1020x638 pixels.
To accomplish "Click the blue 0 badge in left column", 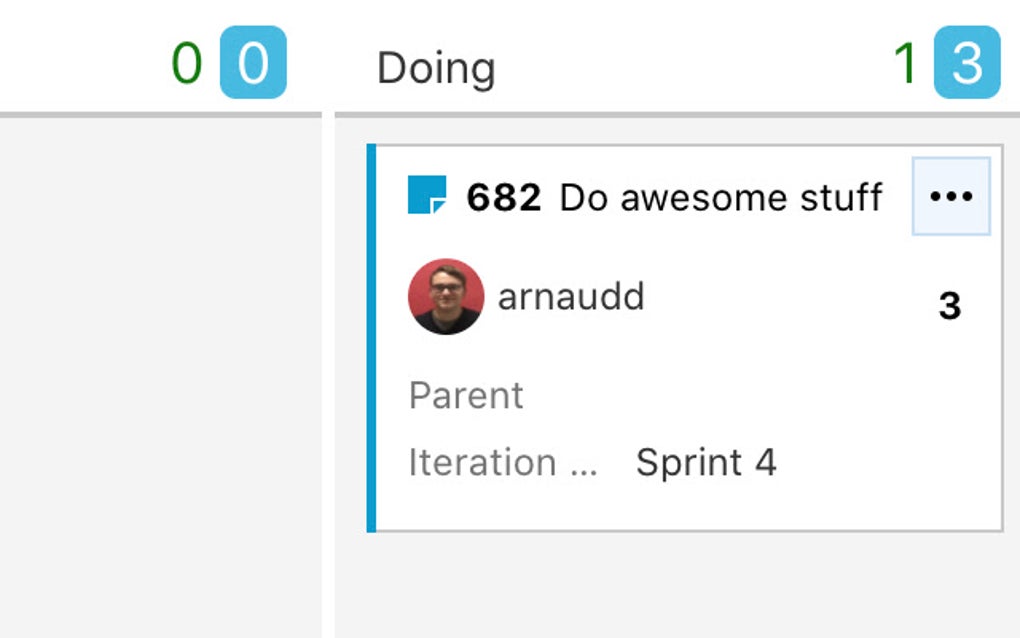I will coord(253,63).
